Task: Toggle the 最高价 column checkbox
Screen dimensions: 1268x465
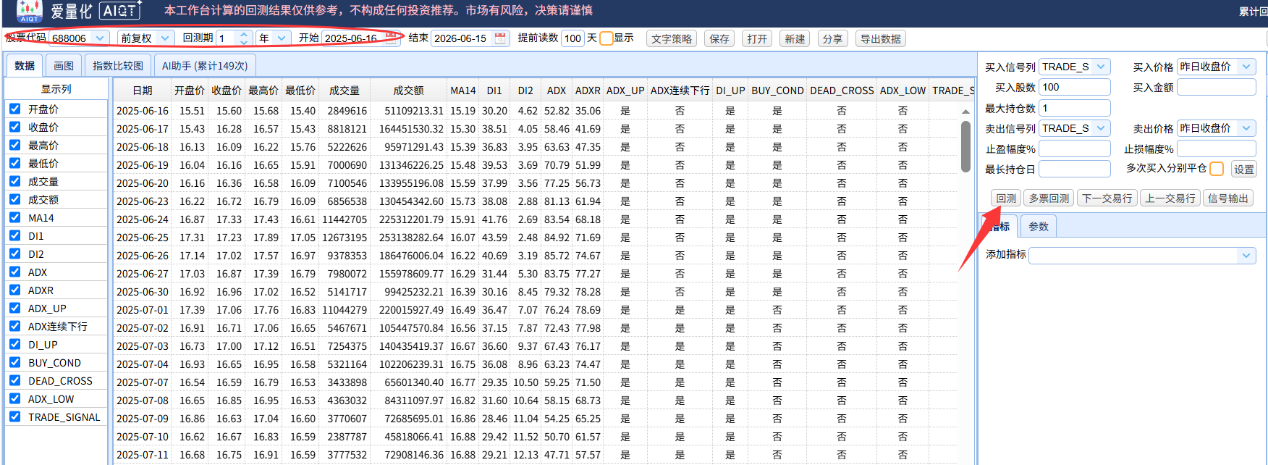Action: click(15, 145)
